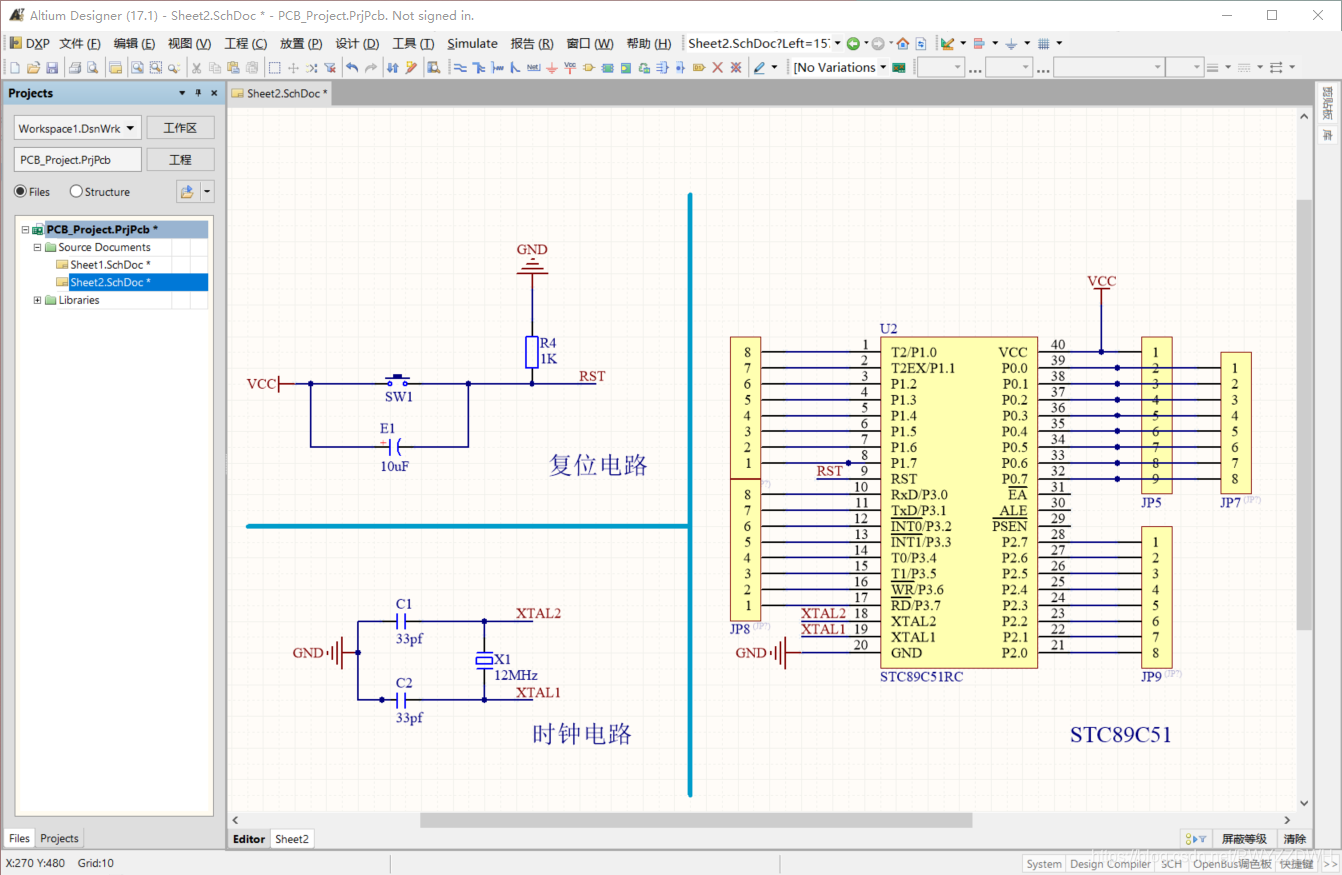Click the Hierarchy up/down navigation icon
The width and height of the screenshot is (1342, 875).
[x=392, y=68]
